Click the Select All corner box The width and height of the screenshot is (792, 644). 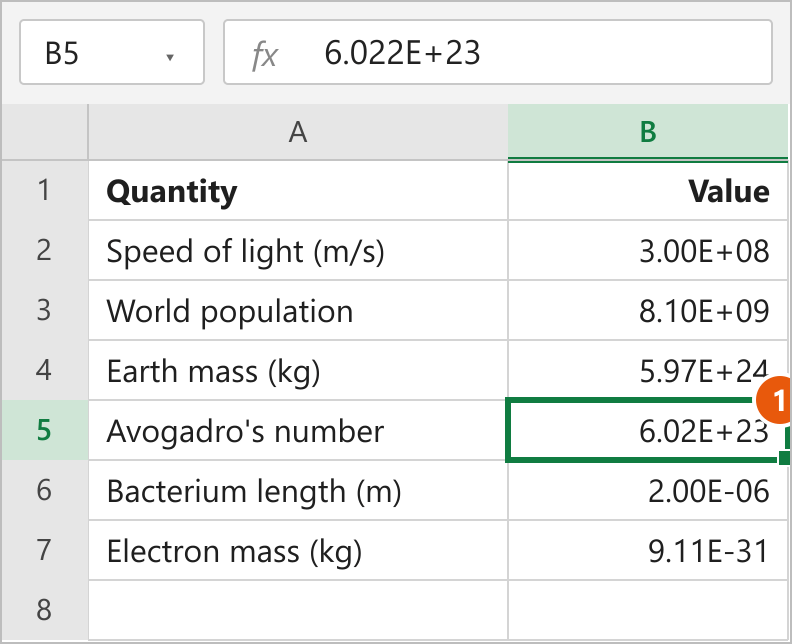click(44, 132)
